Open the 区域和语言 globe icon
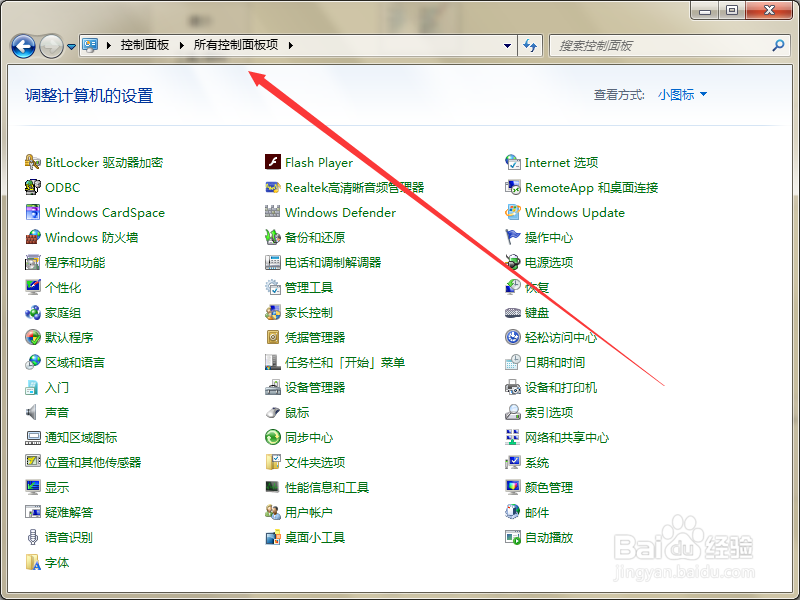This screenshot has width=800, height=600. click(33, 362)
